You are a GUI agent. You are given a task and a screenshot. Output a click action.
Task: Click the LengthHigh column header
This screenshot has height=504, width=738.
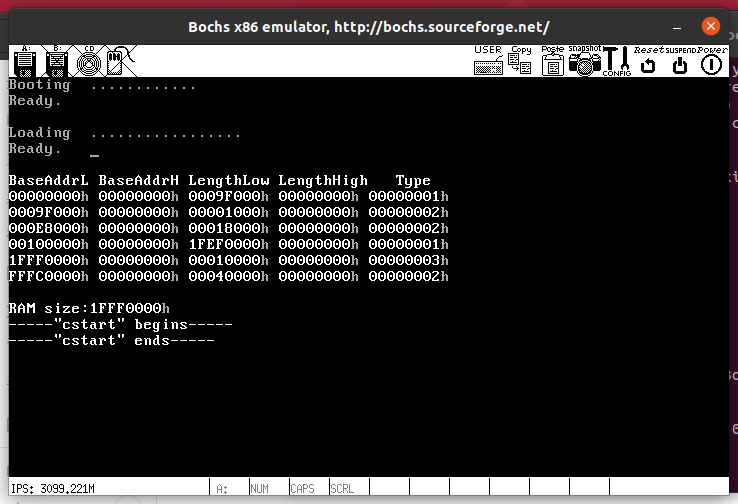tap(323, 181)
